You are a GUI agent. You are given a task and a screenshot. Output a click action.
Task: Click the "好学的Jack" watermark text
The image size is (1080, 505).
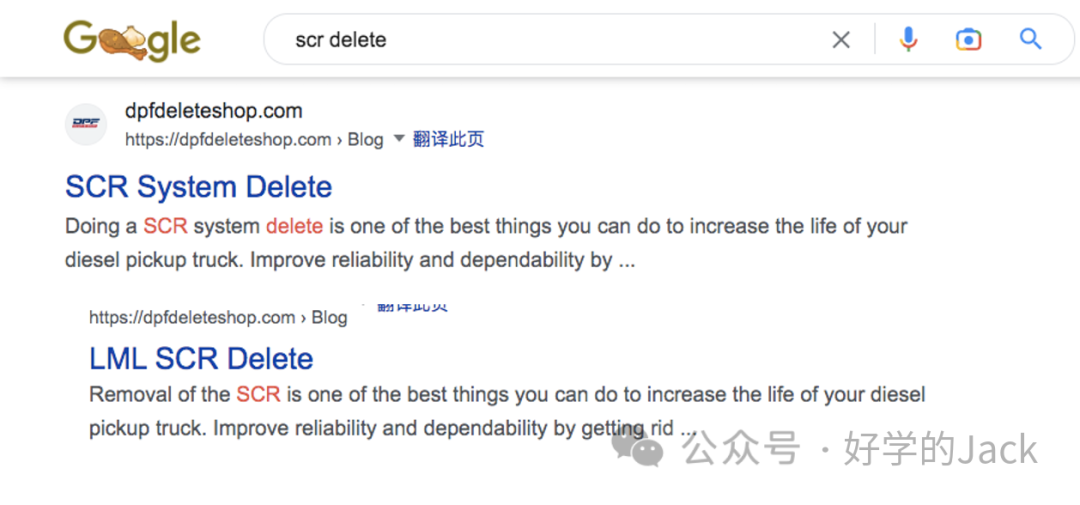[x=941, y=449]
